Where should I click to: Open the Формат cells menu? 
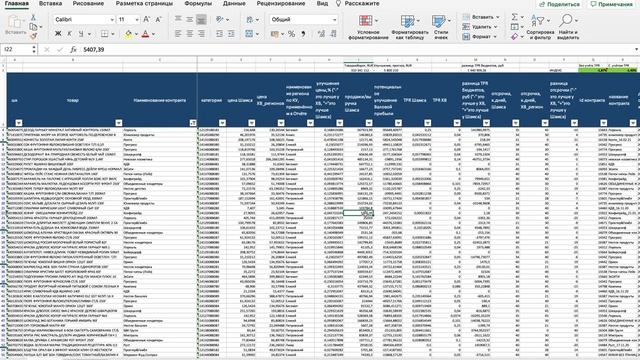480,37
